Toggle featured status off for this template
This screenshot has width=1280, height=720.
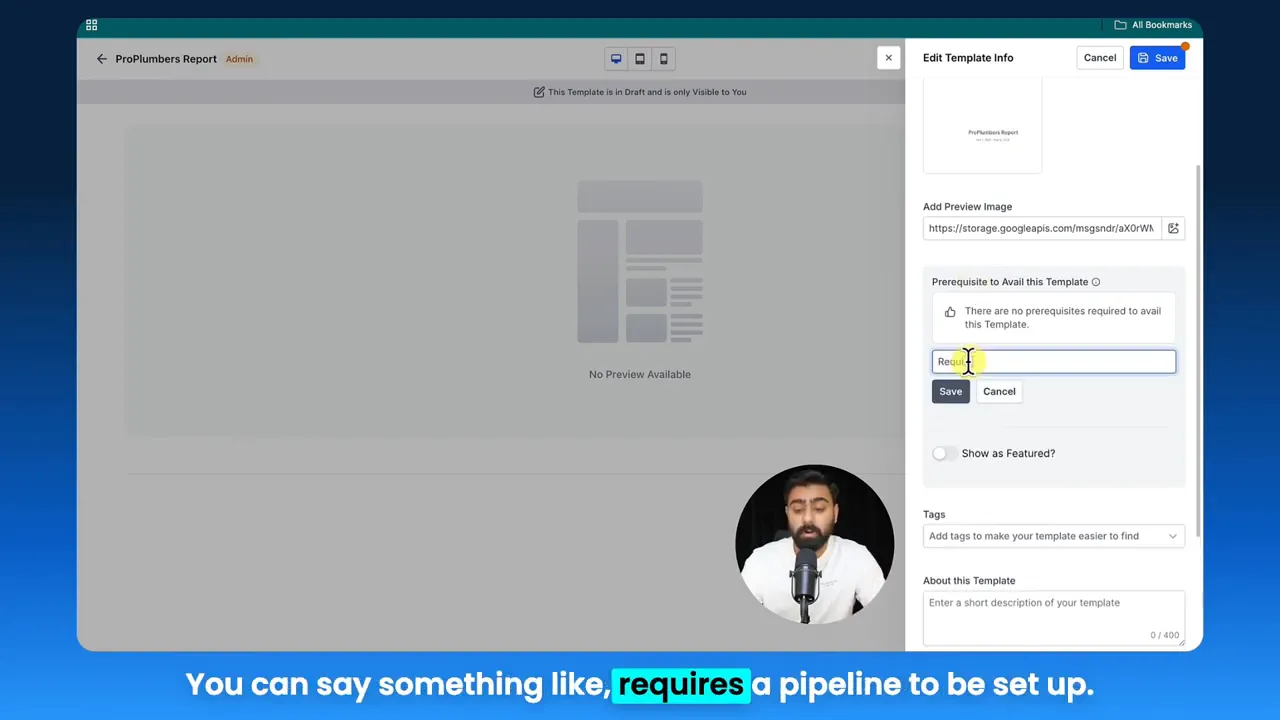[940, 453]
